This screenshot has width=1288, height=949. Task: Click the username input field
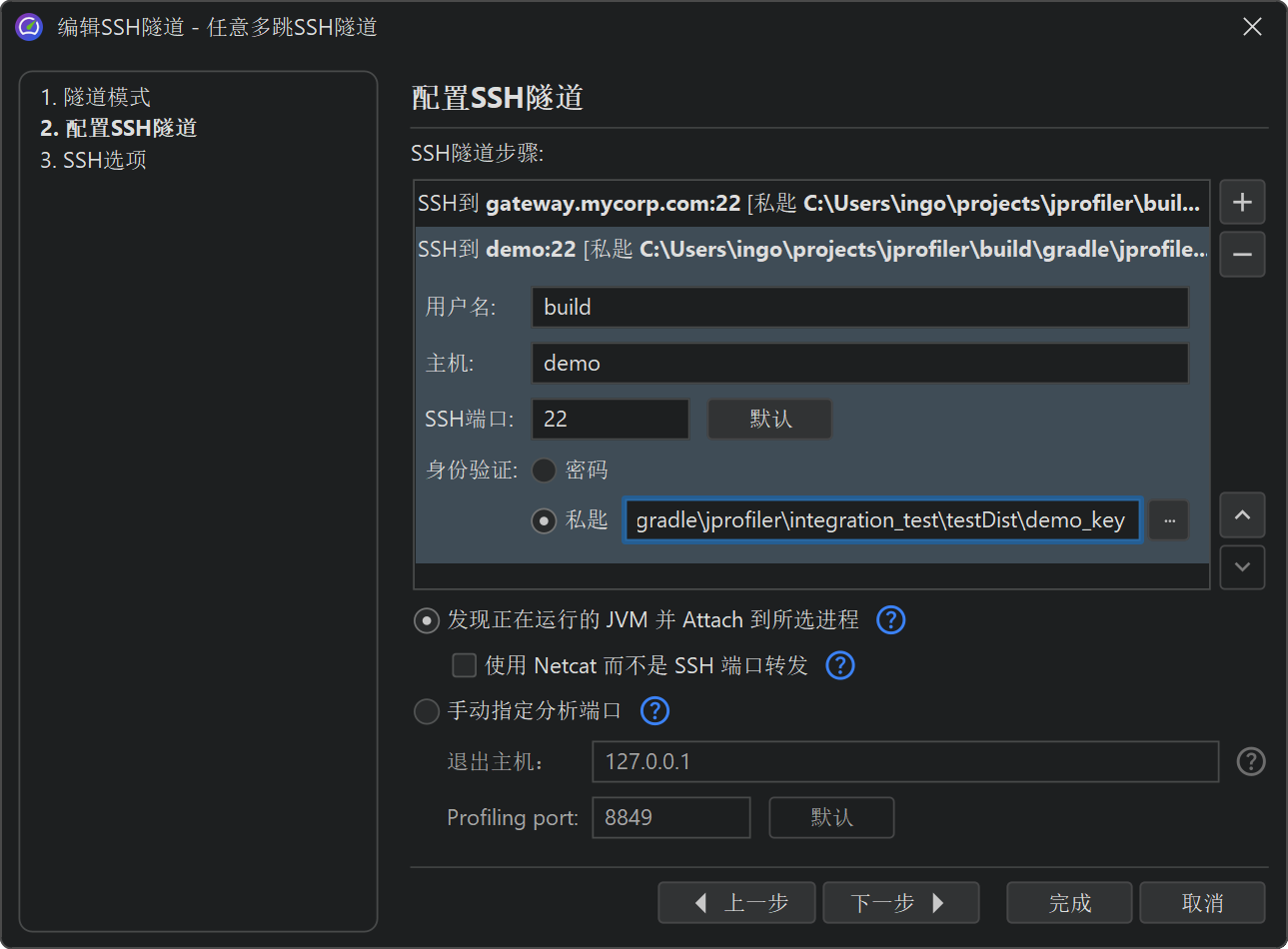coord(859,308)
